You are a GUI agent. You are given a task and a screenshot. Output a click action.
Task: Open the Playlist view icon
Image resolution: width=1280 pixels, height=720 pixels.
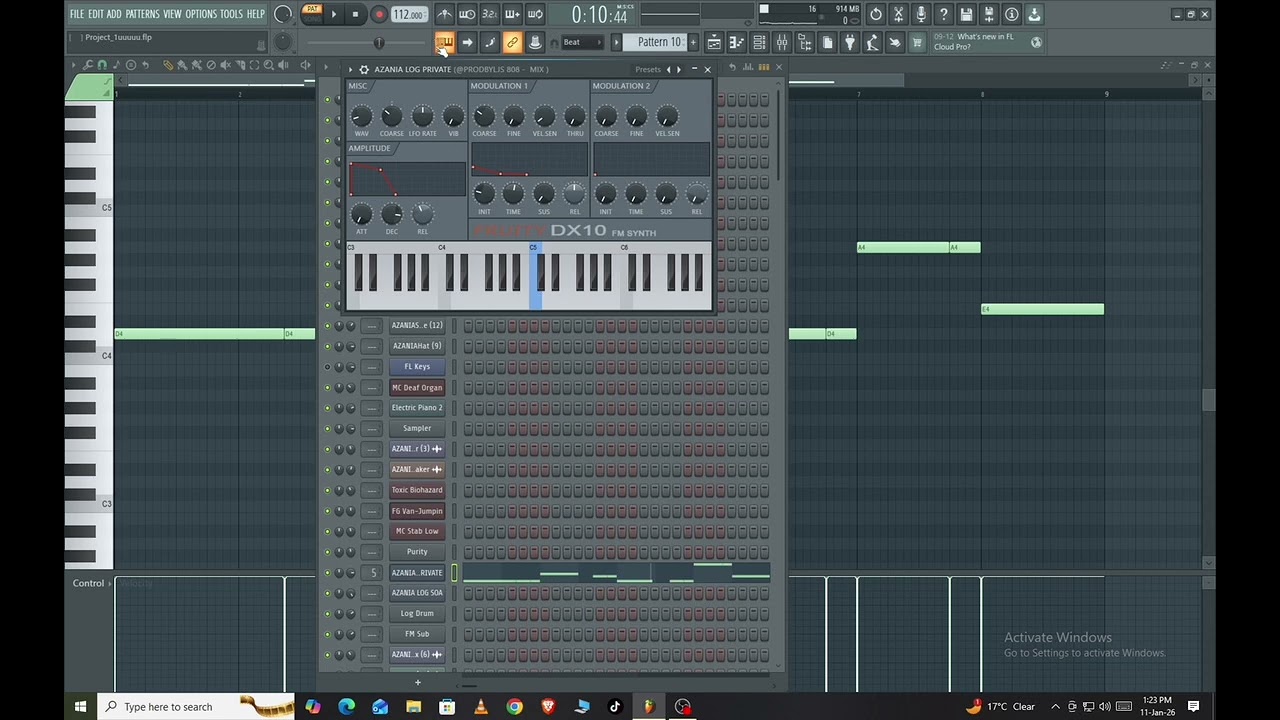[x=714, y=42]
